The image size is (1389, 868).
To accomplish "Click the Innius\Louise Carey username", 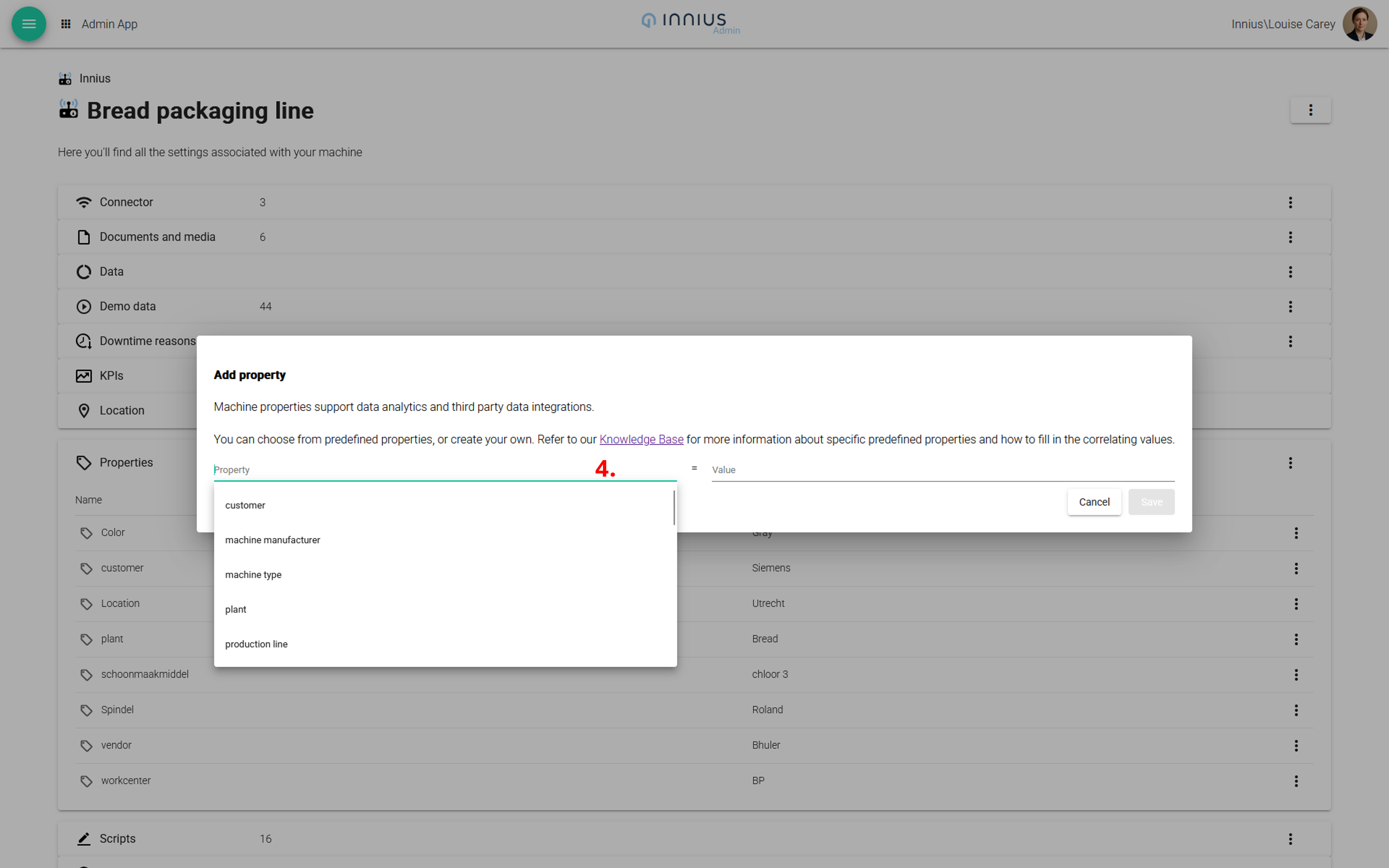I will 1283,24.
